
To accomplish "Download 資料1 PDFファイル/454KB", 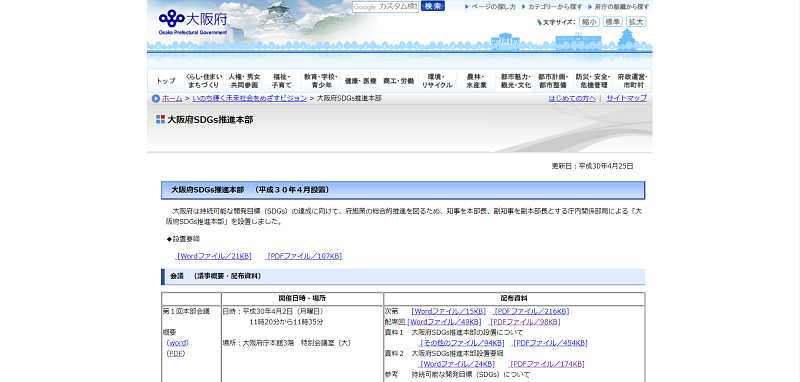I will [x=550, y=343].
